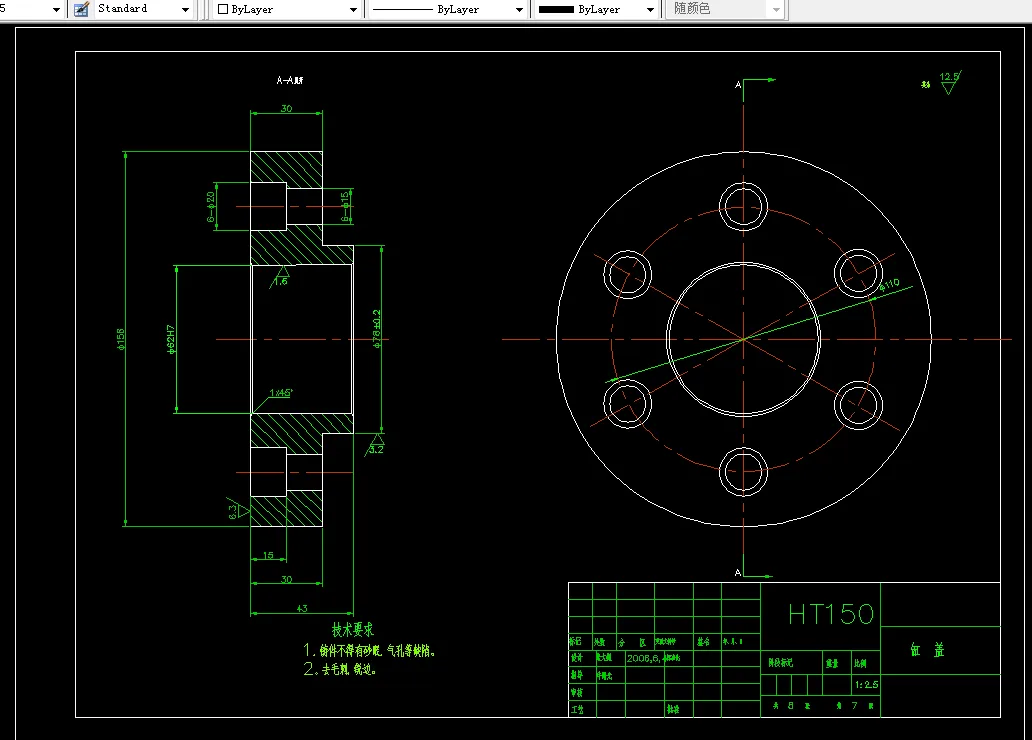Select the 2006,6 date cell
Image resolution: width=1032 pixels, height=740 pixels.
[644, 658]
